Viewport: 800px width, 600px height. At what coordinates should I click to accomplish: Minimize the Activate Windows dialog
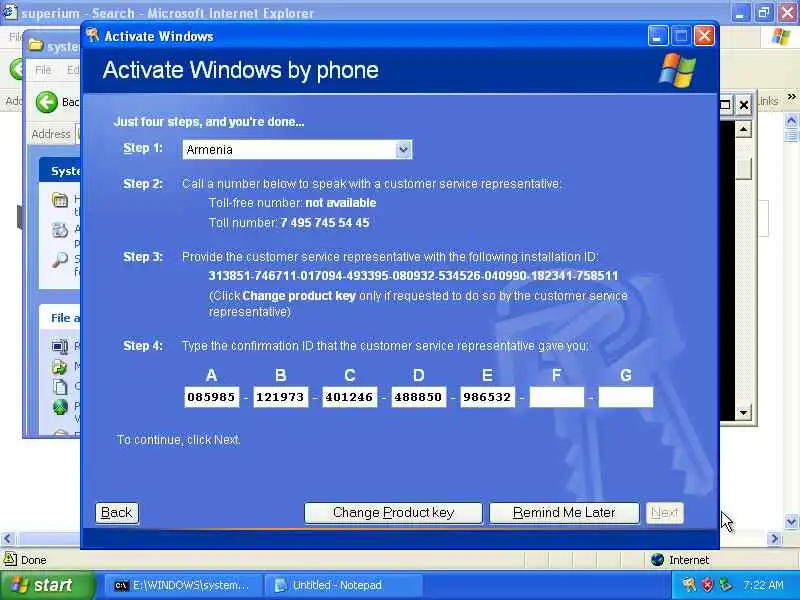pyautogui.click(x=658, y=36)
